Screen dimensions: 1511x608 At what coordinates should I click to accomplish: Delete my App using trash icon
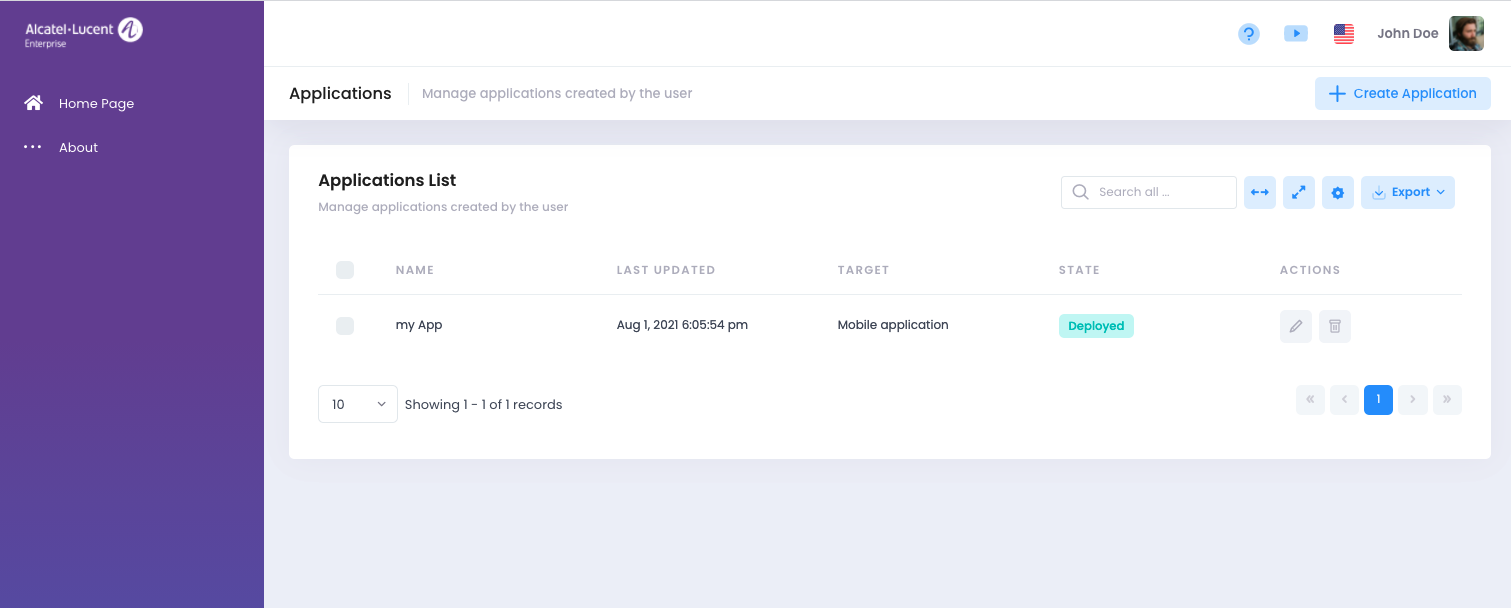[1334, 326]
